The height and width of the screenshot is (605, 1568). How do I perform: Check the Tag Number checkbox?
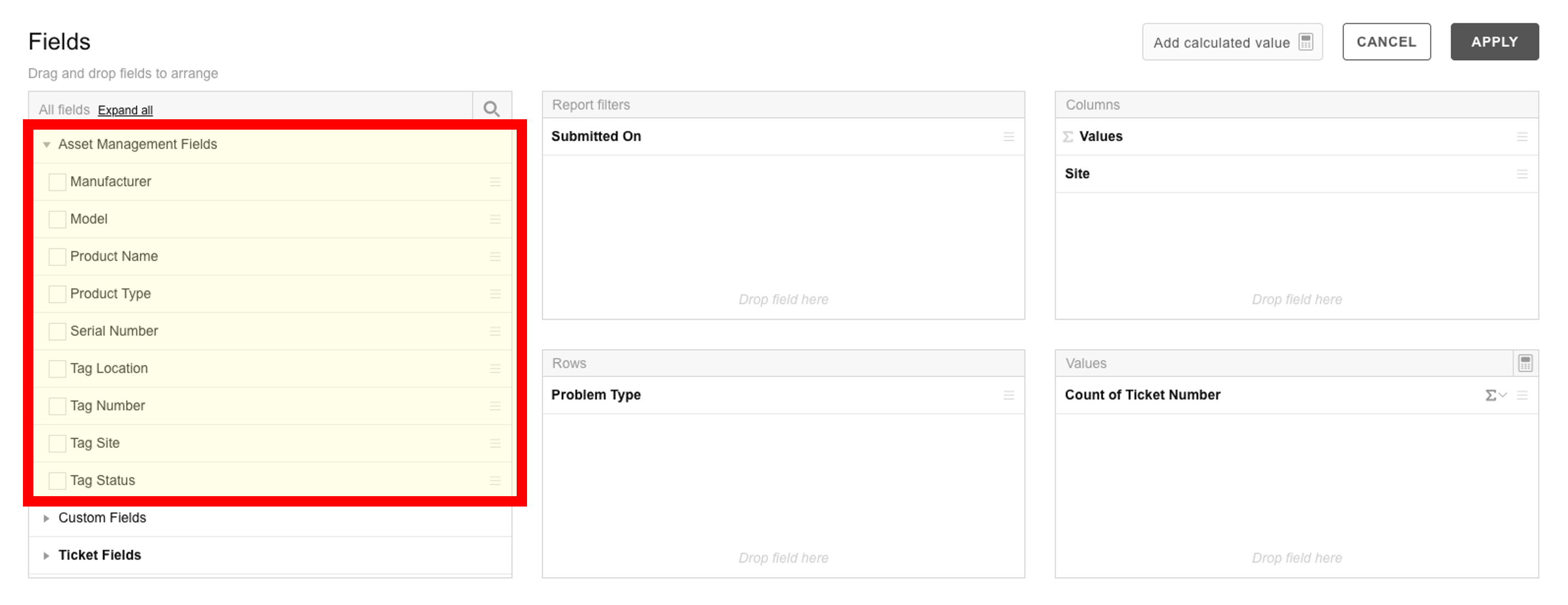(57, 406)
